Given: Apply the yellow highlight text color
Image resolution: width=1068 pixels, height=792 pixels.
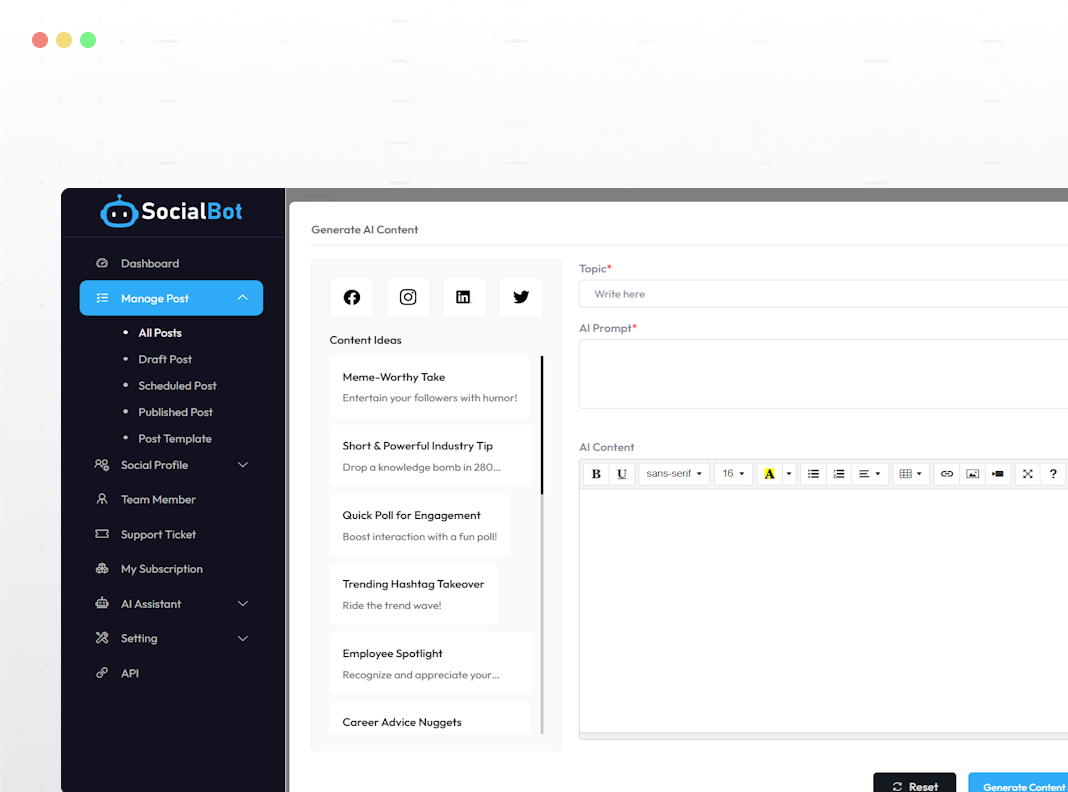Looking at the screenshot, I should coord(769,474).
